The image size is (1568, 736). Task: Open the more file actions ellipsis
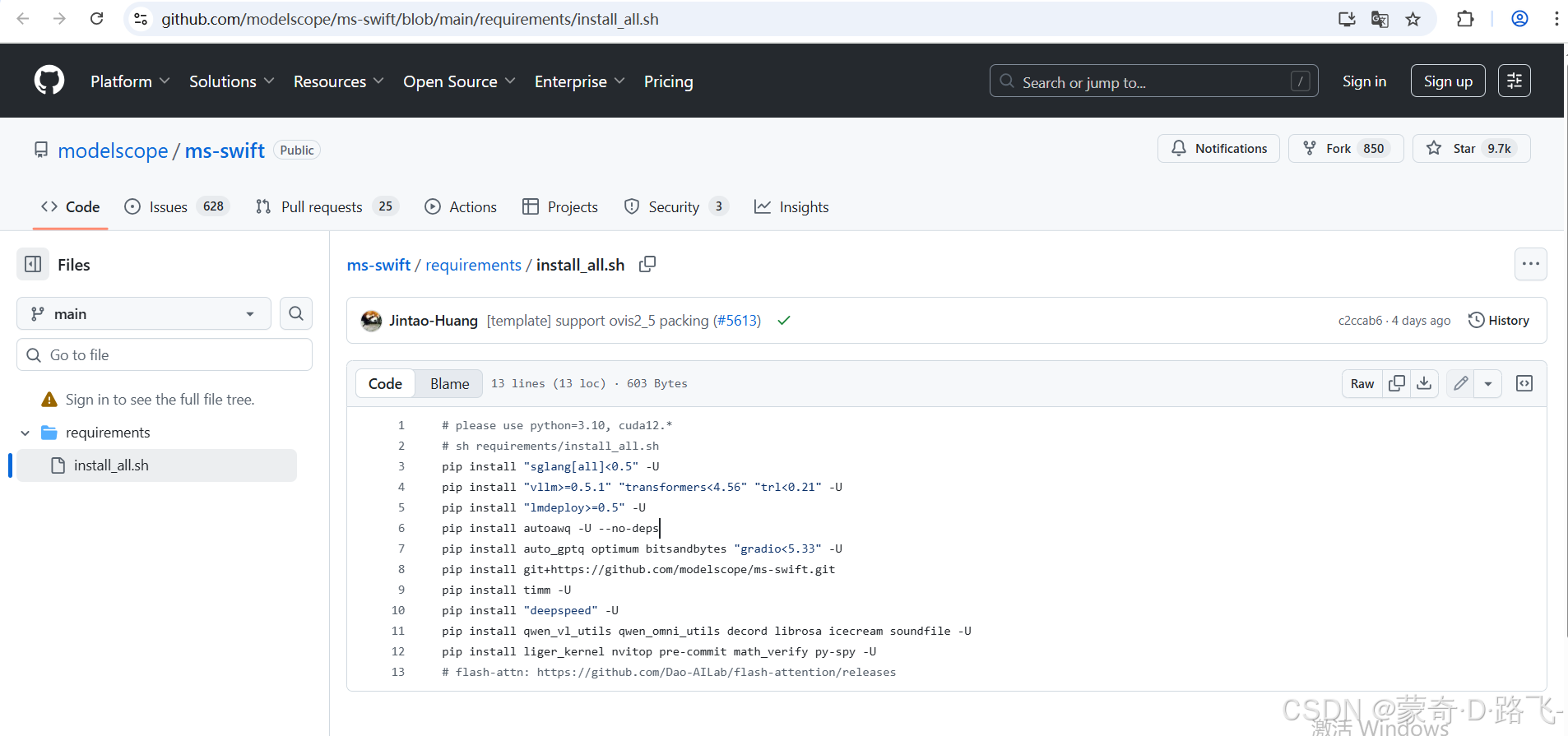coord(1530,264)
